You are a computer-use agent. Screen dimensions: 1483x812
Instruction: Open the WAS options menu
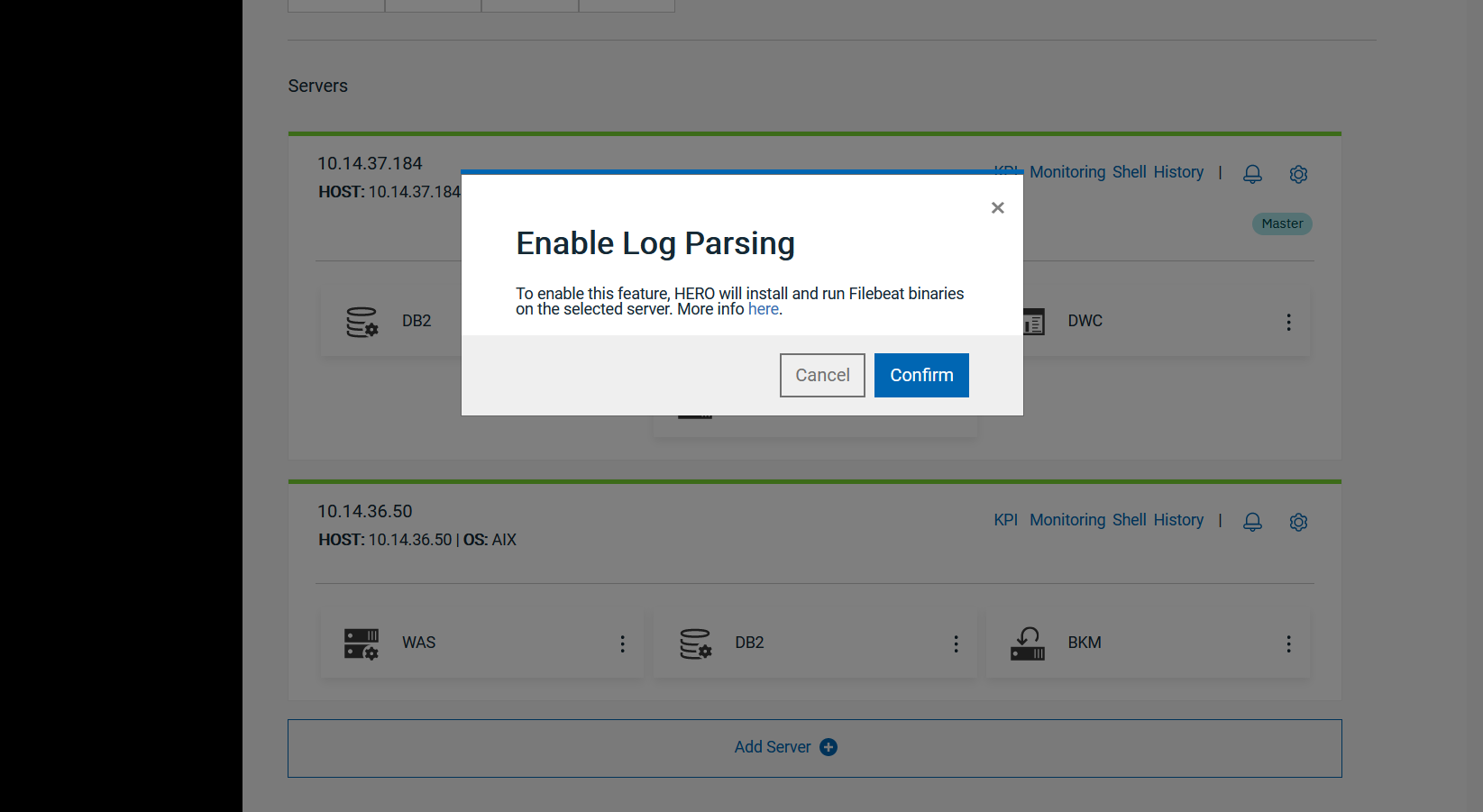pos(622,643)
